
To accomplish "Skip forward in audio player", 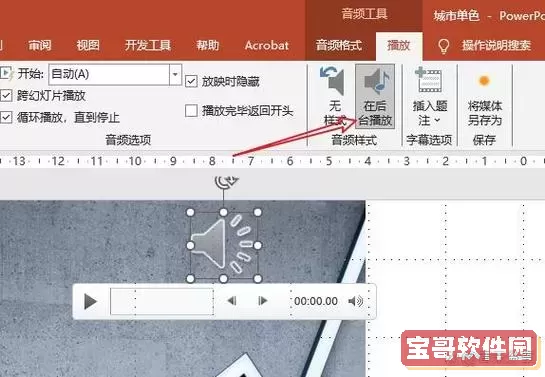I will [262, 301].
